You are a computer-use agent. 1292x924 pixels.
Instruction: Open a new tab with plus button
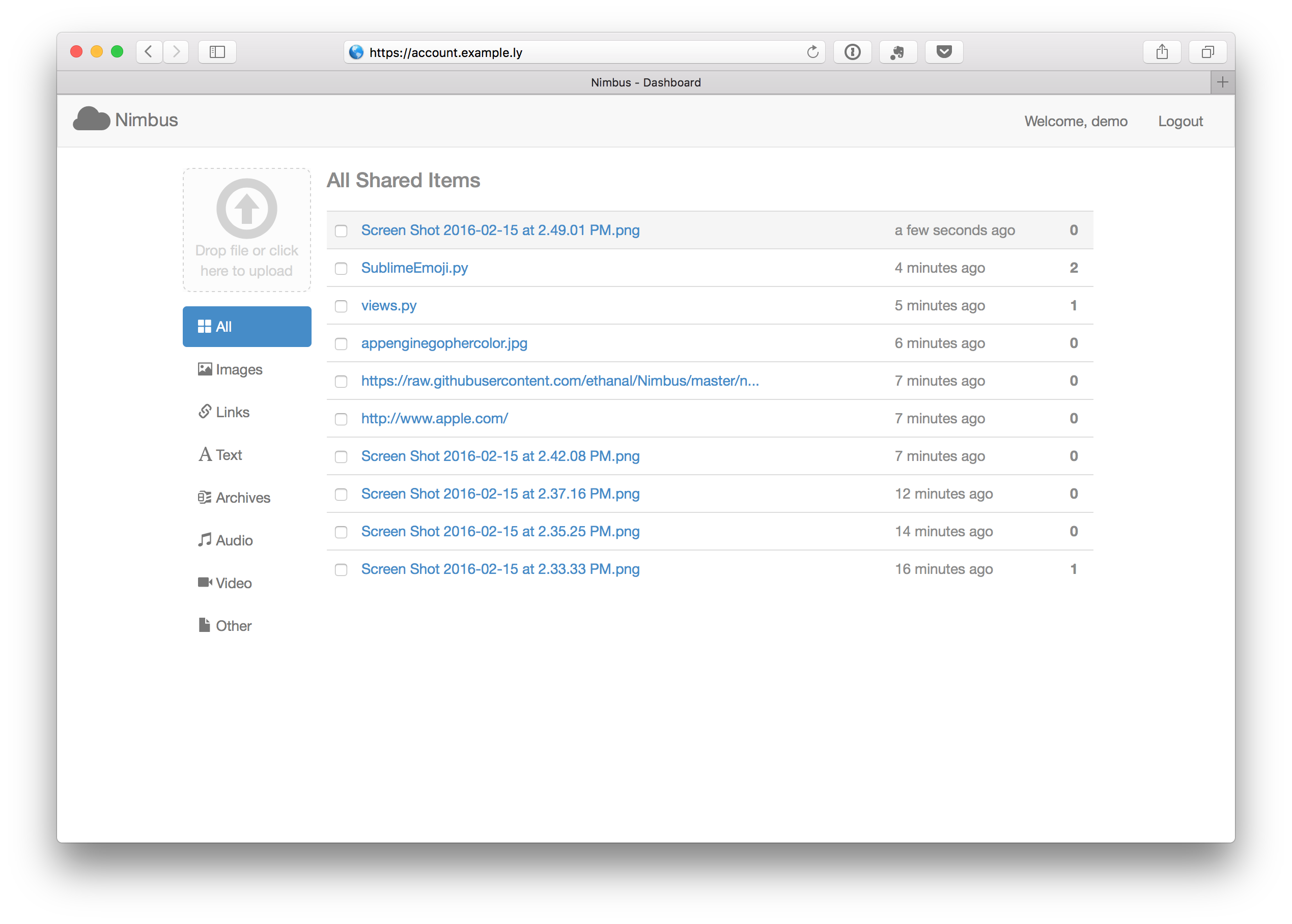point(1222,82)
